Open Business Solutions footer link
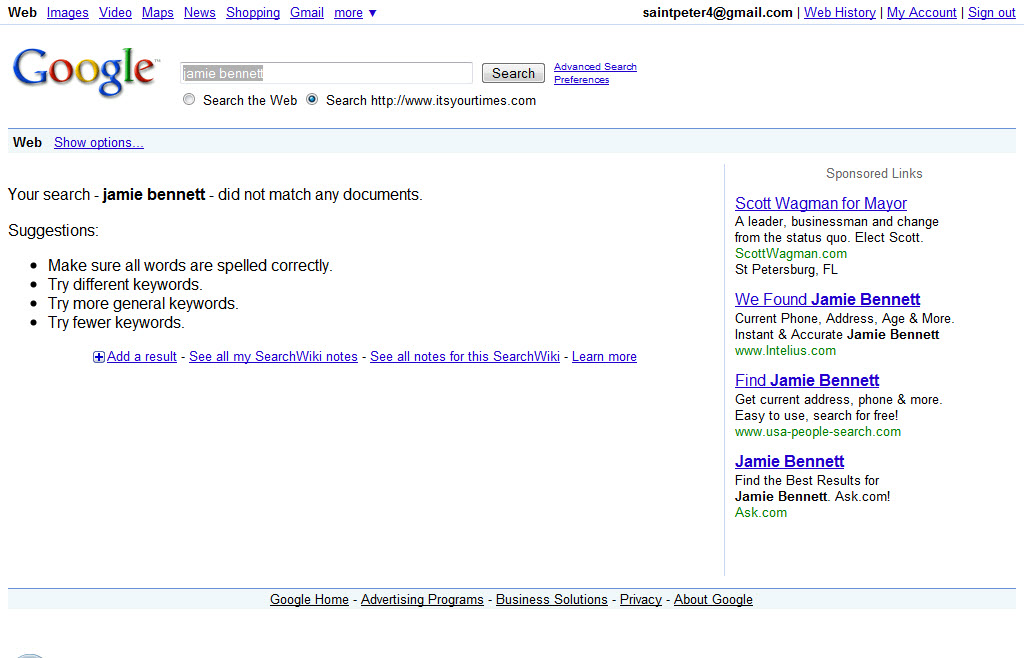The height and width of the screenshot is (658, 1024). [551, 599]
